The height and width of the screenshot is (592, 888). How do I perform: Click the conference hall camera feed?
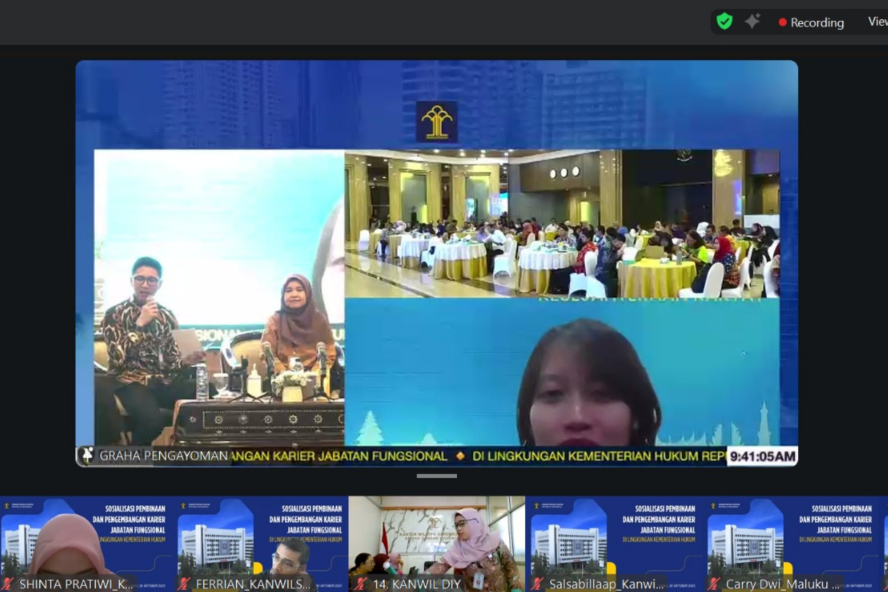[x=561, y=223]
